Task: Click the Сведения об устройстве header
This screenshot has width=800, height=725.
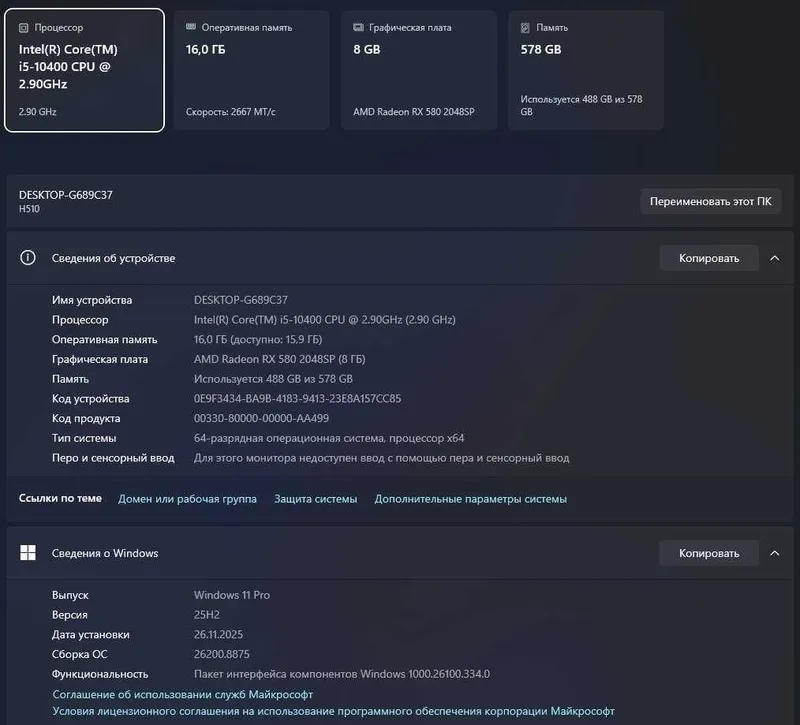Action: (400, 258)
